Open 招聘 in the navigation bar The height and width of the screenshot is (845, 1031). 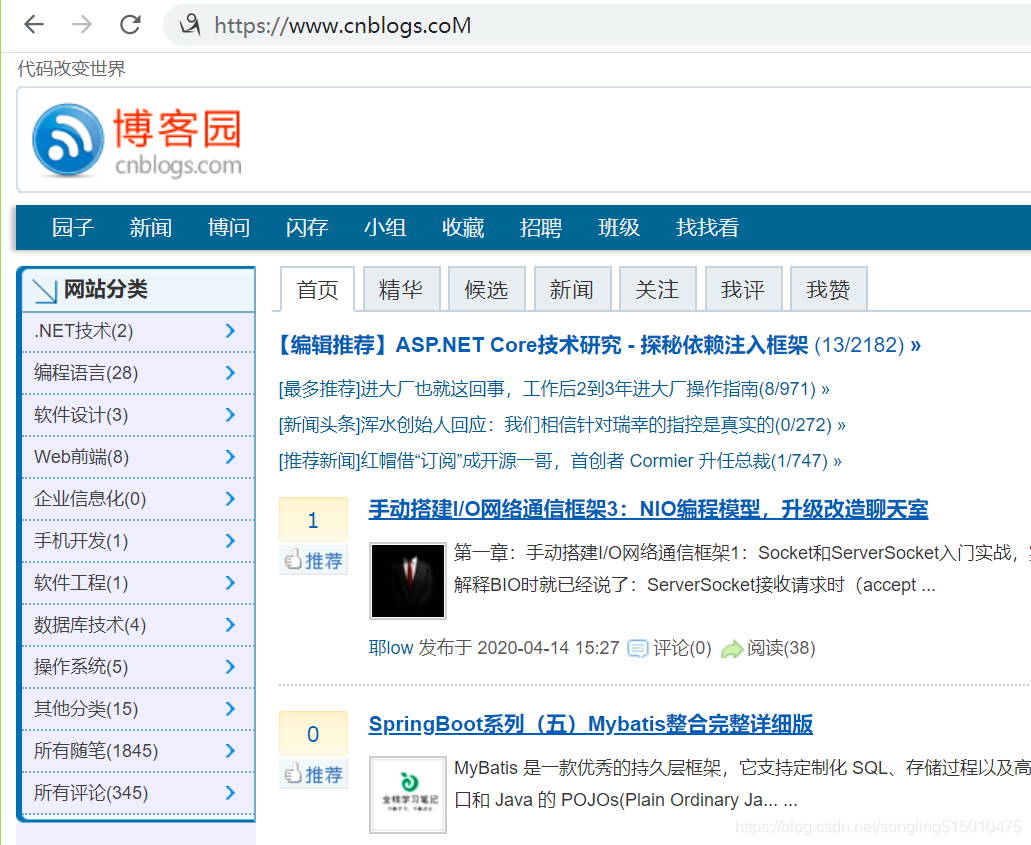[x=540, y=228]
